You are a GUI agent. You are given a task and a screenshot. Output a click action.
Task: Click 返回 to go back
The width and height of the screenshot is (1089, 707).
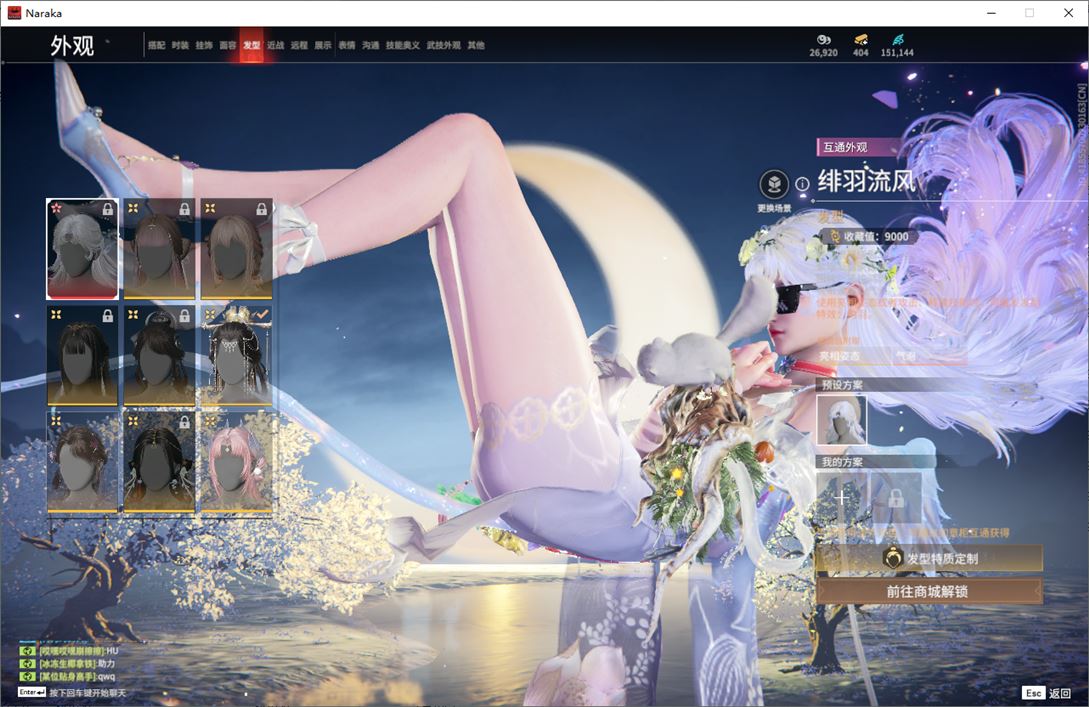click(x=1059, y=693)
